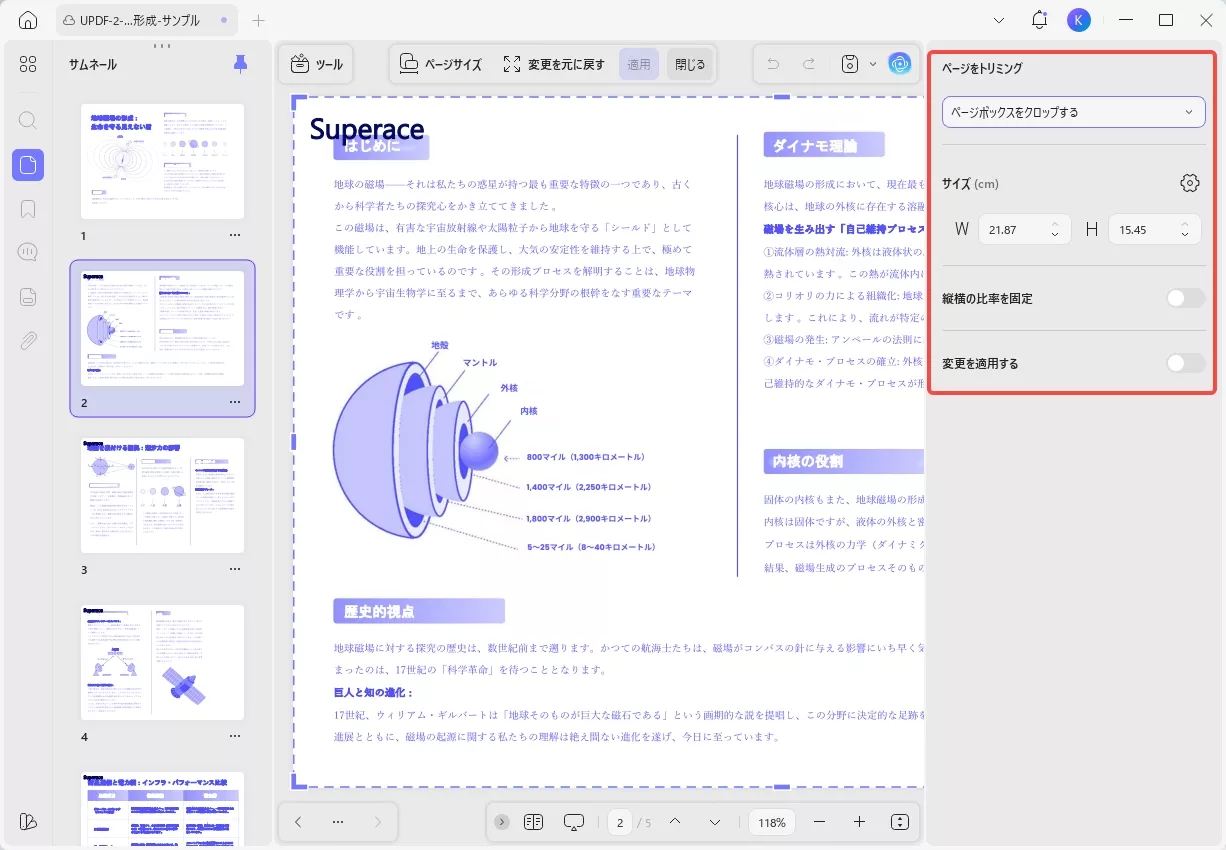The height and width of the screenshot is (850, 1226).
Task: Open the search sidebar icon
Action: point(28,120)
